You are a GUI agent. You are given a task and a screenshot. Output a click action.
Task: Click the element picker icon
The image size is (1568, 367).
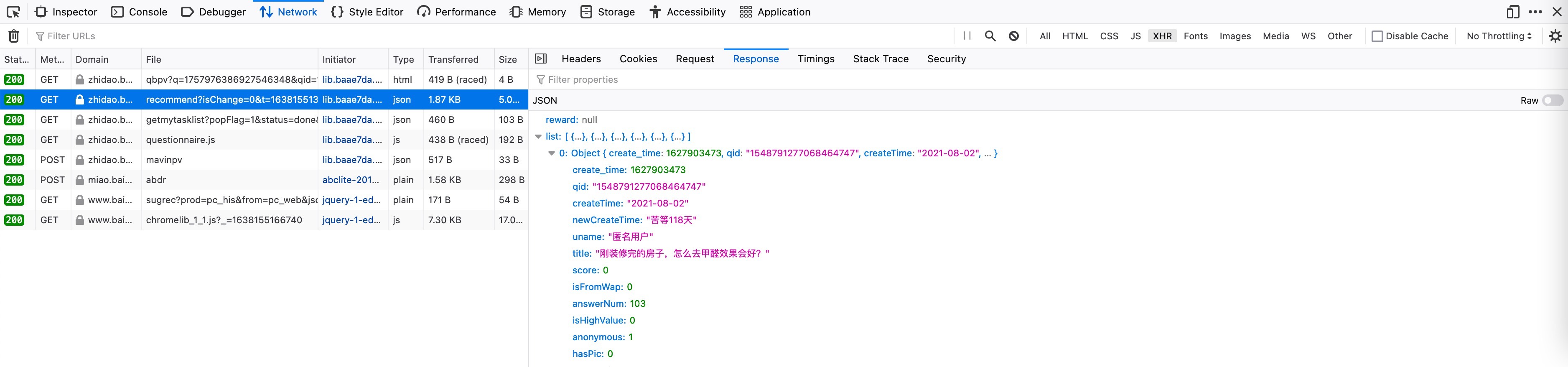(13, 12)
